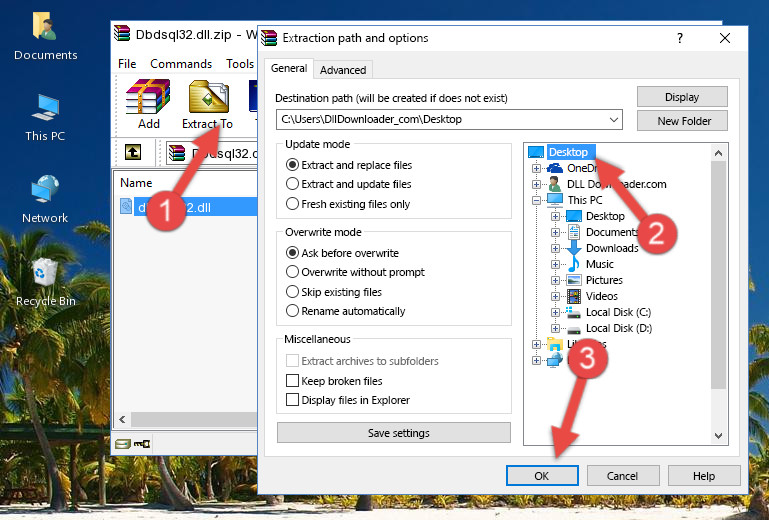Expand the Pictures tree node
Screen dimensions: 769x520
click(x=555, y=281)
